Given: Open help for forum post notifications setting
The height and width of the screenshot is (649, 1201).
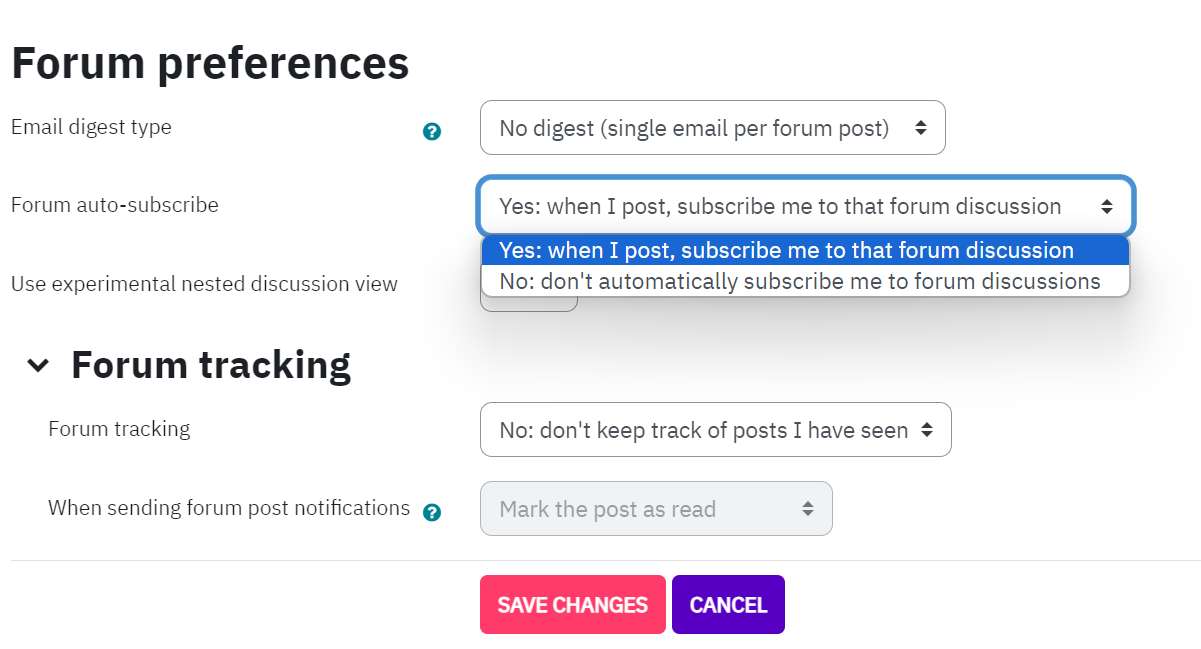Looking at the screenshot, I should click(432, 512).
